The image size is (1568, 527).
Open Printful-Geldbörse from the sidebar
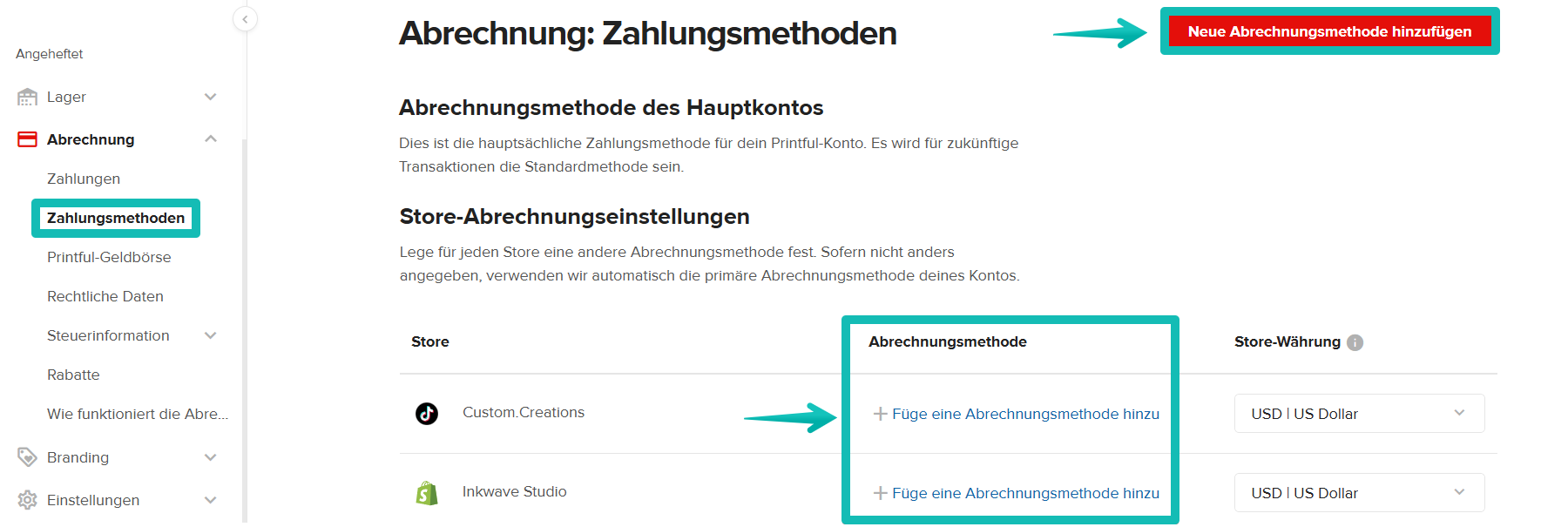point(110,257)
